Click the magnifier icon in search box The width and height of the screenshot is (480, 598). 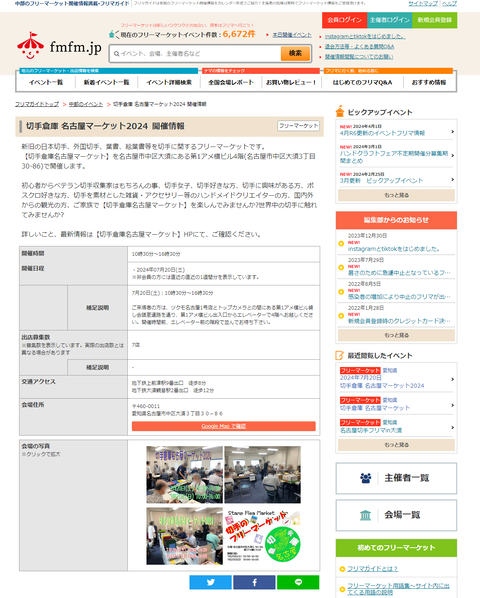[x=116, y=54]
